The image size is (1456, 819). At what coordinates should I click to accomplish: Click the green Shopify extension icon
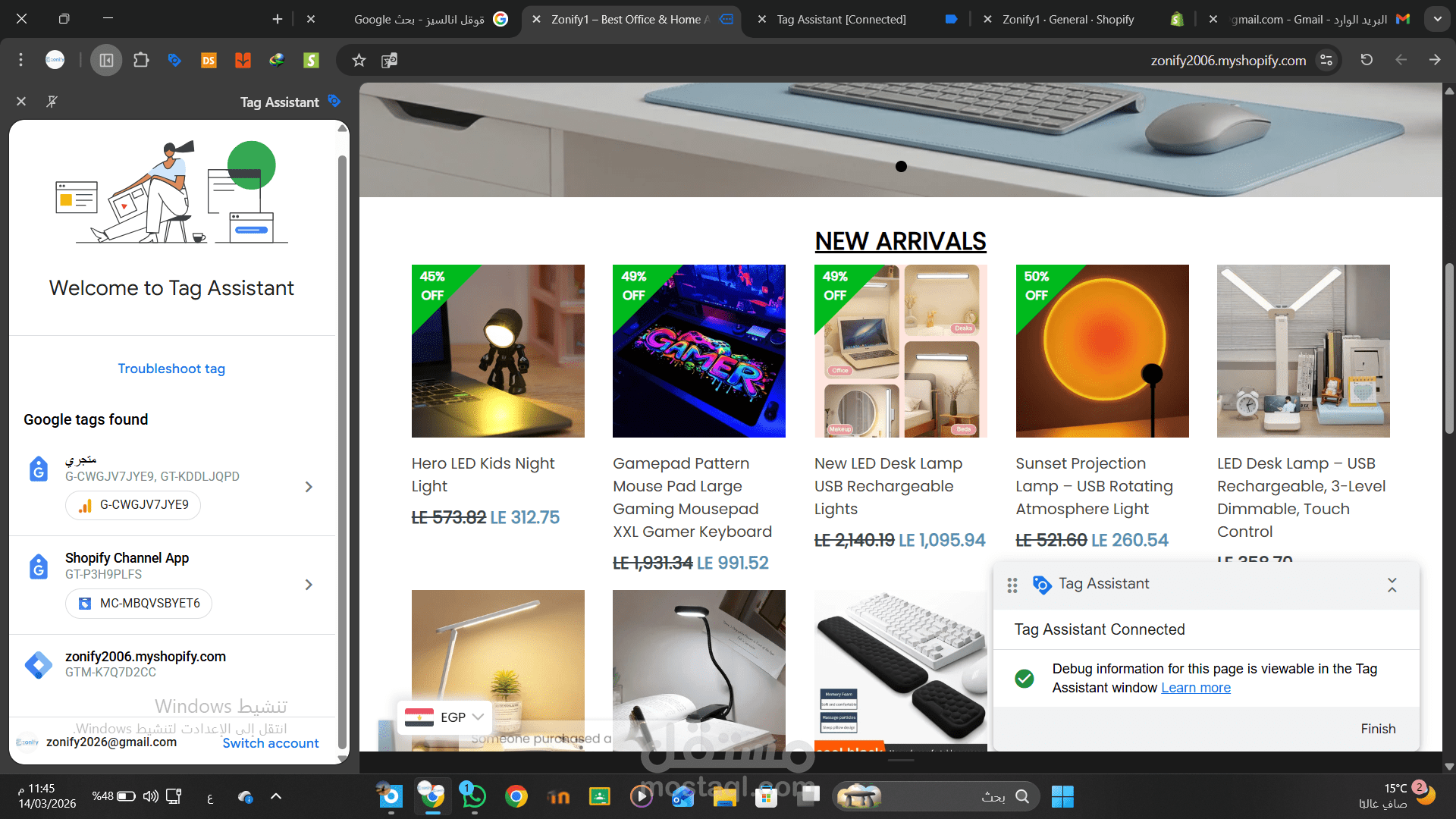[x=311, y=60]
